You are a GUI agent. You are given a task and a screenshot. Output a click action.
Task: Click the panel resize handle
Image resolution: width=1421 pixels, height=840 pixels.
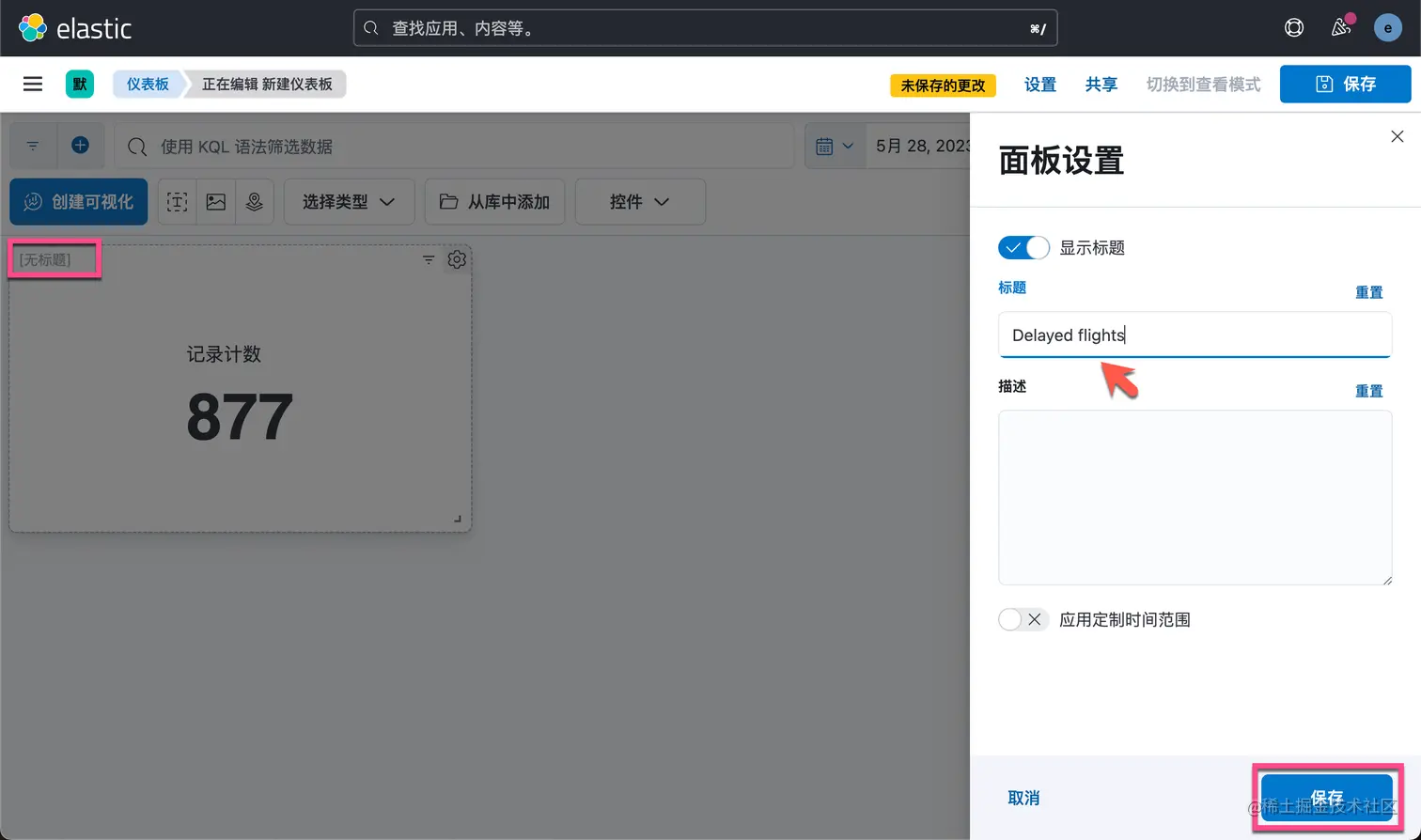tap(458, 519)
